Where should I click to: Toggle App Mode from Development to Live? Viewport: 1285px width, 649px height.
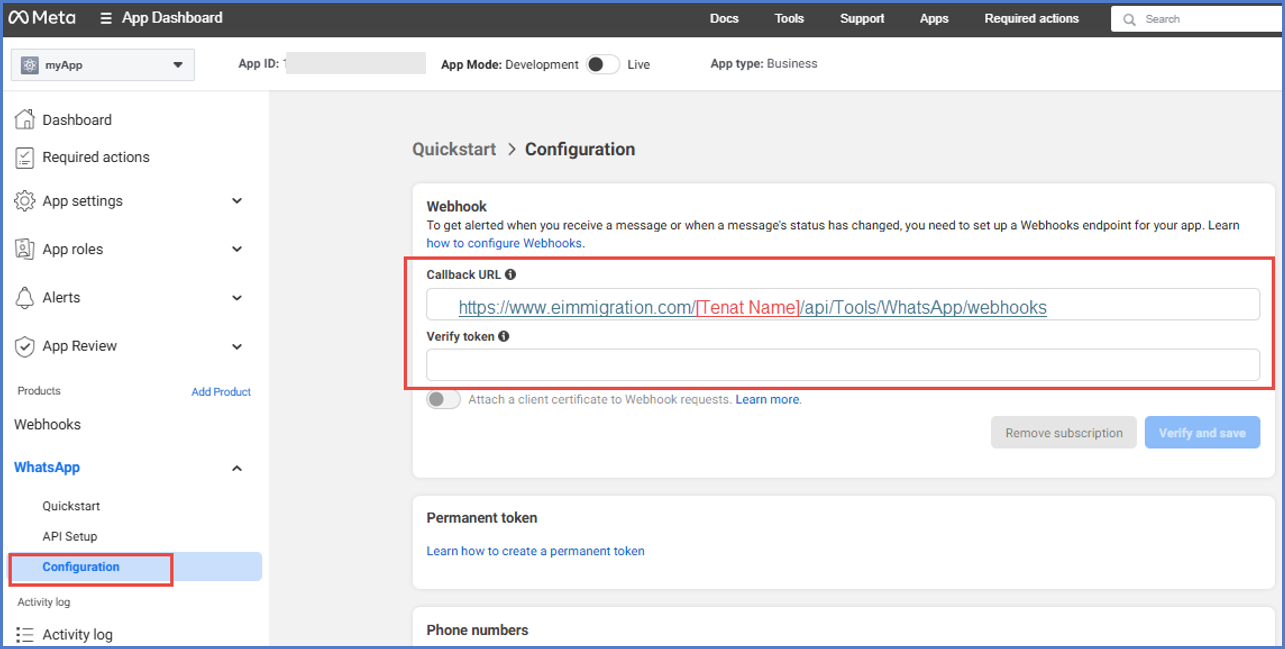click(602, 65)
